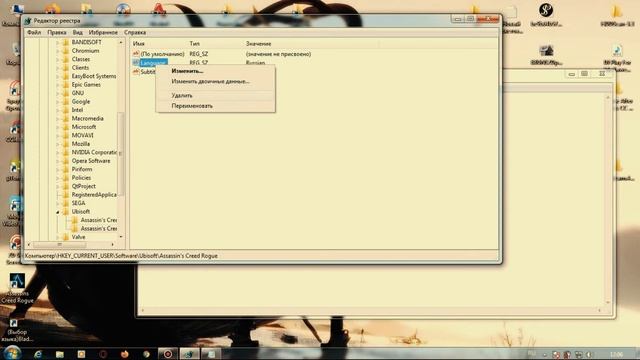
Task: Select the Policies key
Action: click(81, 178)
